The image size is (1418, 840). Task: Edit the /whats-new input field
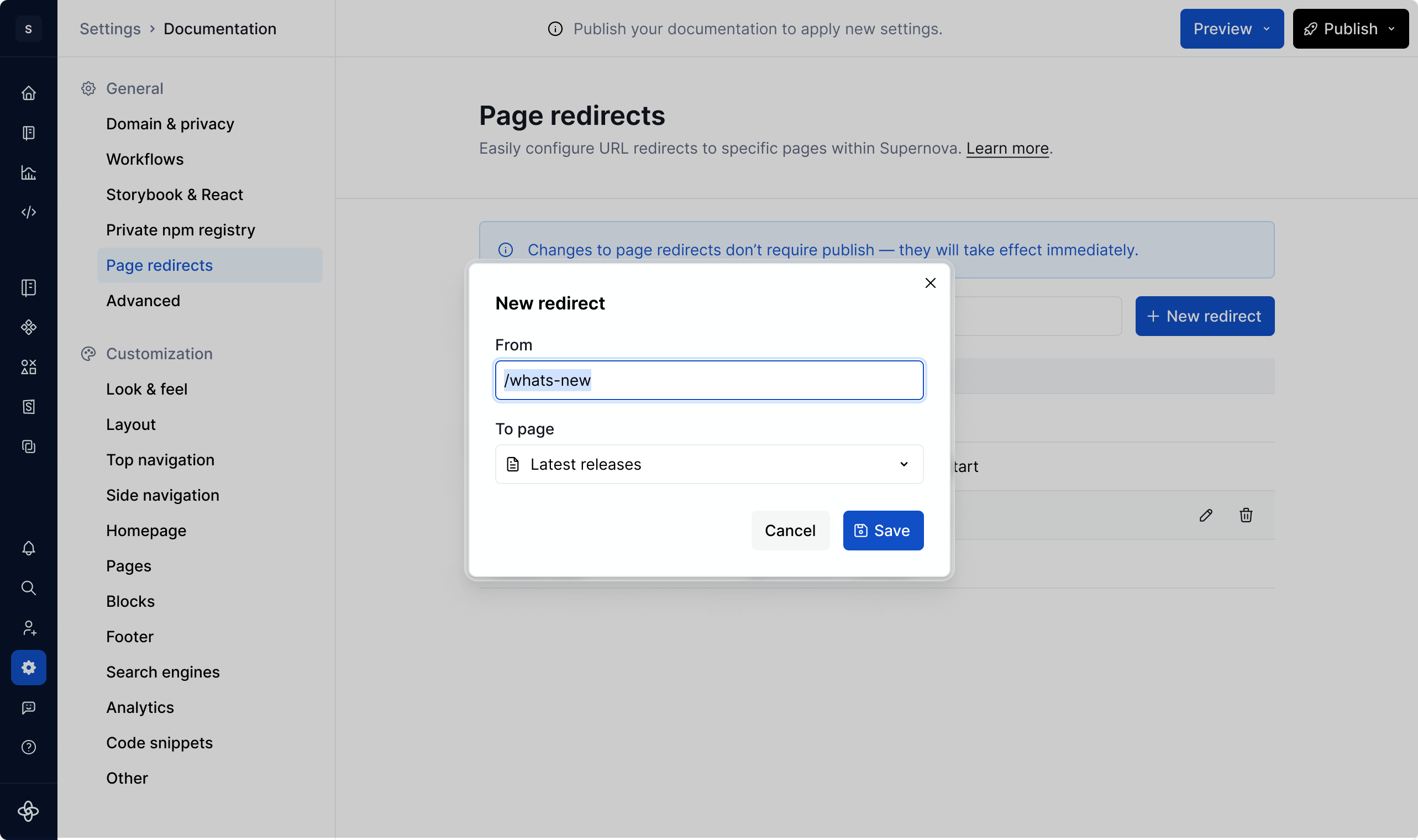click(x=708, y=380)
